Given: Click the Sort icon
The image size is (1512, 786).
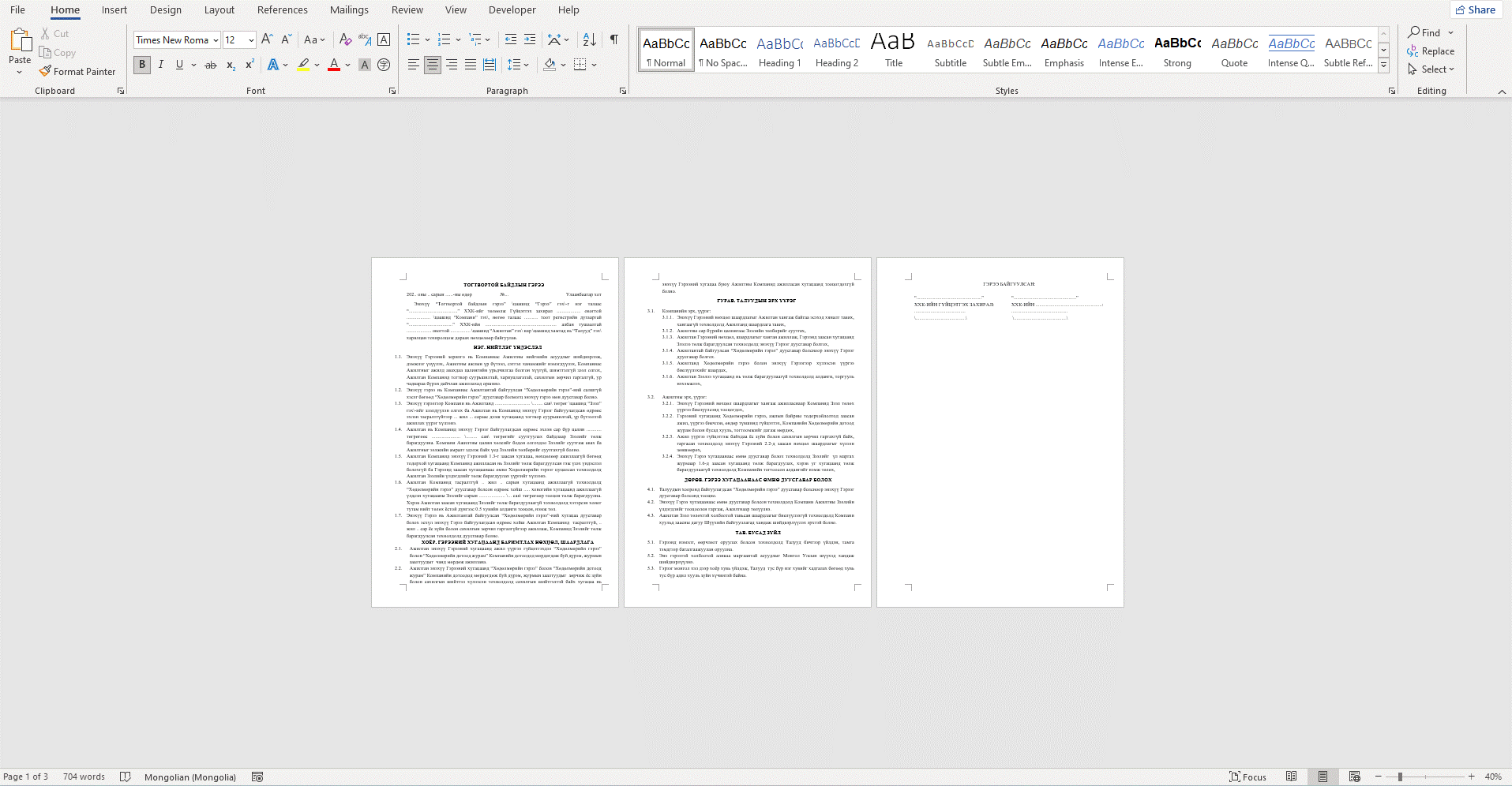Looking at the screenshot, I should pyautogui.click(x=589, y=39).
